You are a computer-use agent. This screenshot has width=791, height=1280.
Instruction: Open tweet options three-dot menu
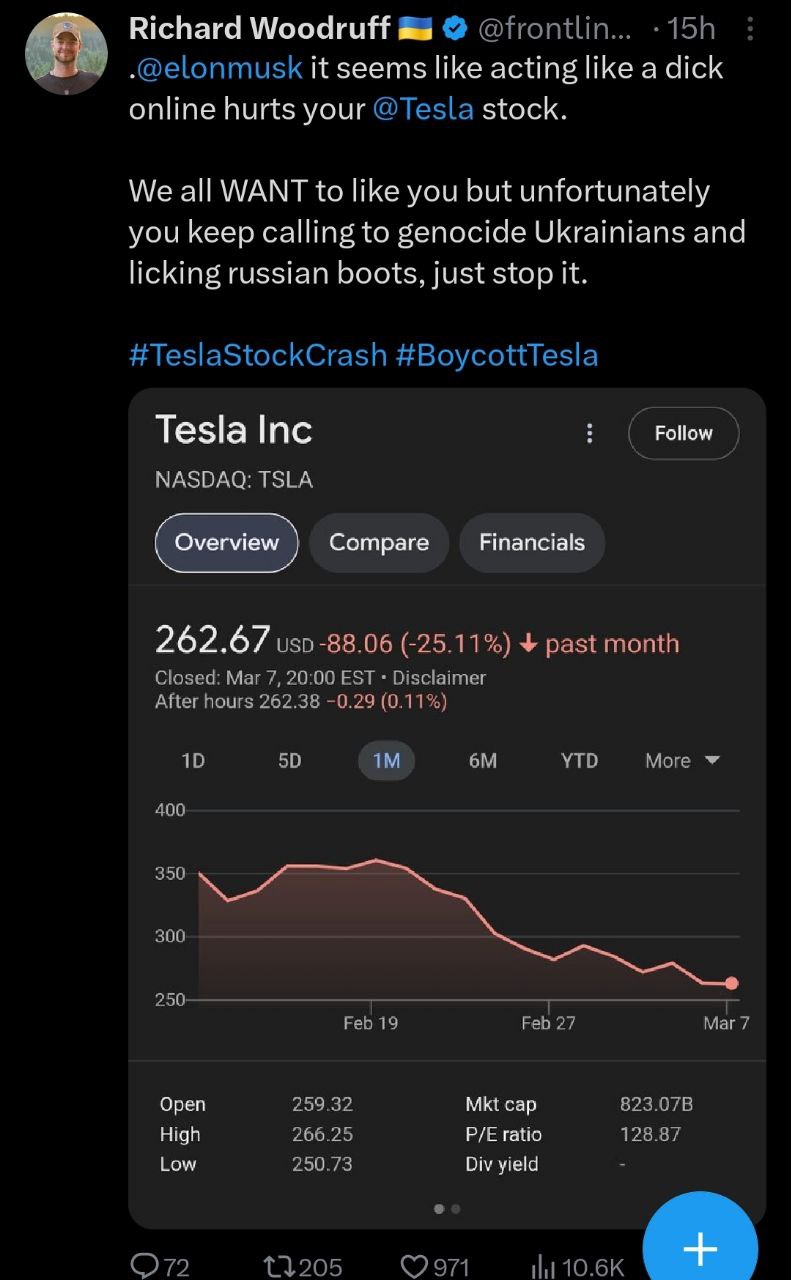[x=751, y=29]
